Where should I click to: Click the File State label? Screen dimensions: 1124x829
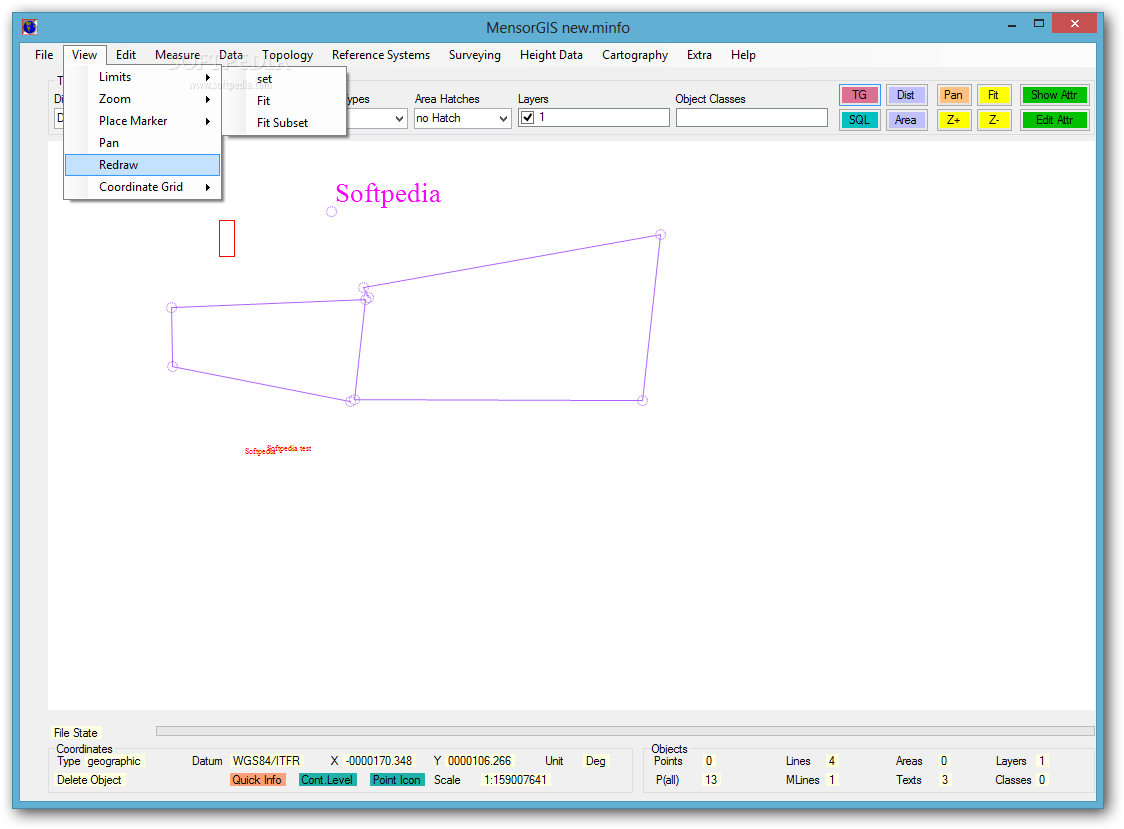[x=75, y=733]
